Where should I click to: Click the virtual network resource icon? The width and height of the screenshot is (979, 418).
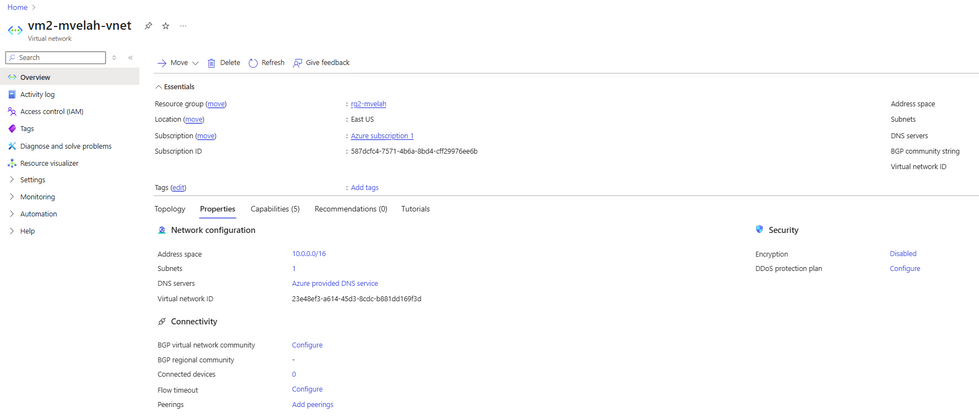pyautogui.click(x=15, y=29)
